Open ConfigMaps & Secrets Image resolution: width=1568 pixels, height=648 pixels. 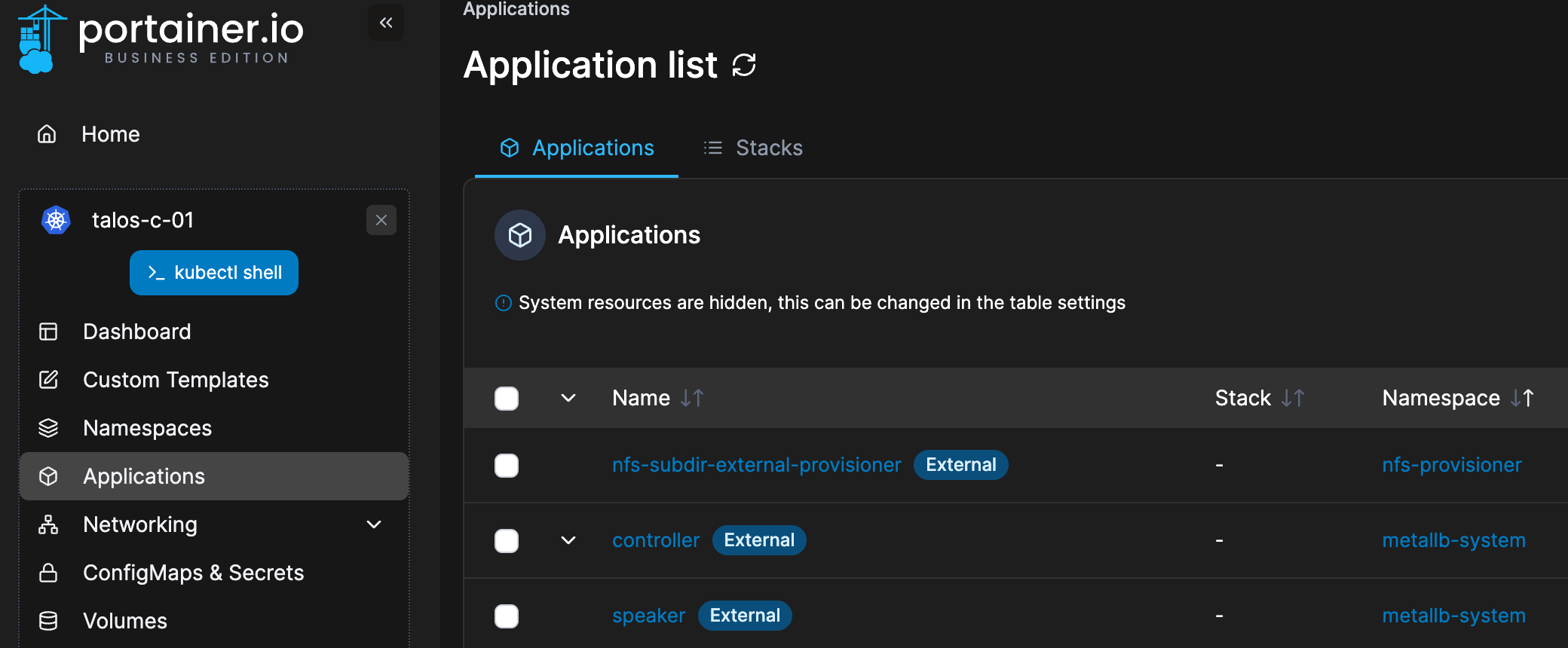(x=214, y=573)
